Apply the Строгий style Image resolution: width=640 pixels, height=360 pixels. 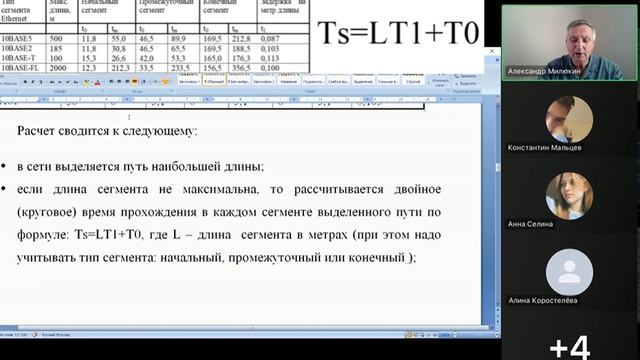[413, 80]
